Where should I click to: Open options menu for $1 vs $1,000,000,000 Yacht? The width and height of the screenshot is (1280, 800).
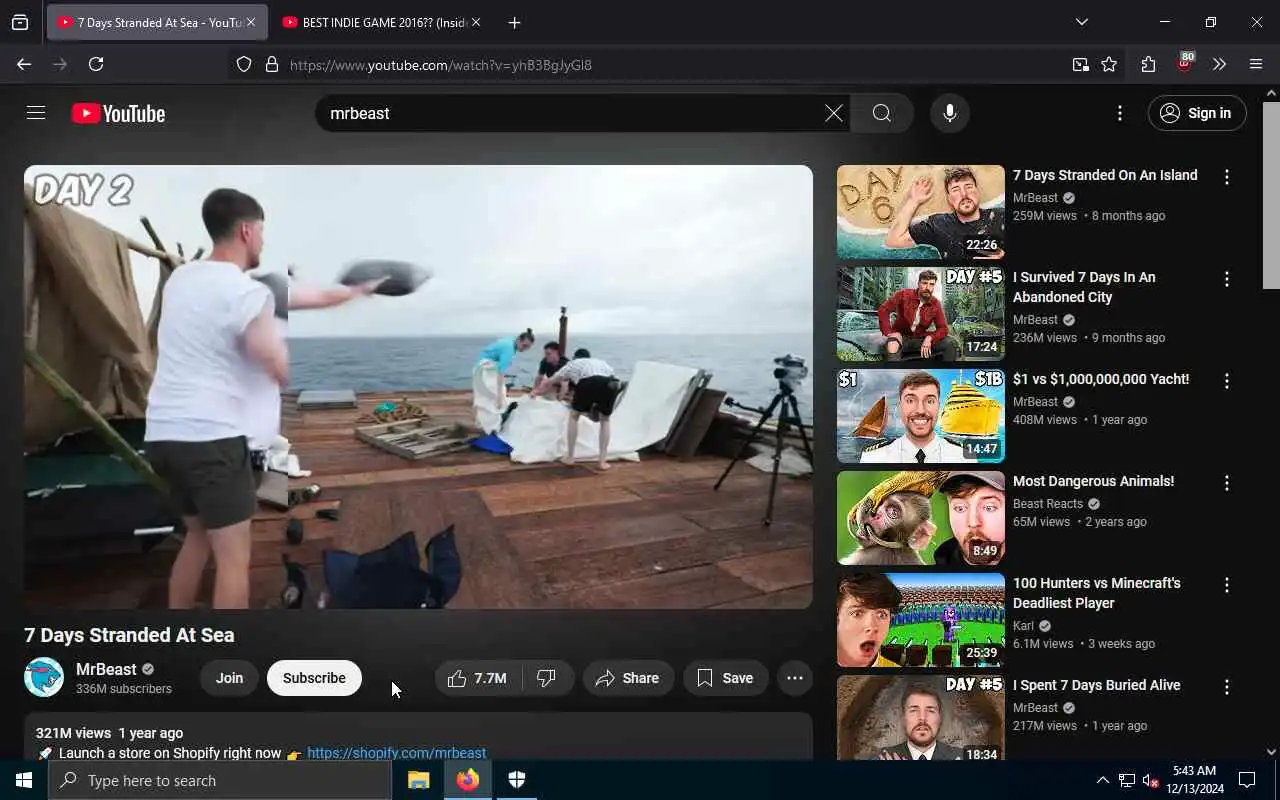tap(1227, 381)
